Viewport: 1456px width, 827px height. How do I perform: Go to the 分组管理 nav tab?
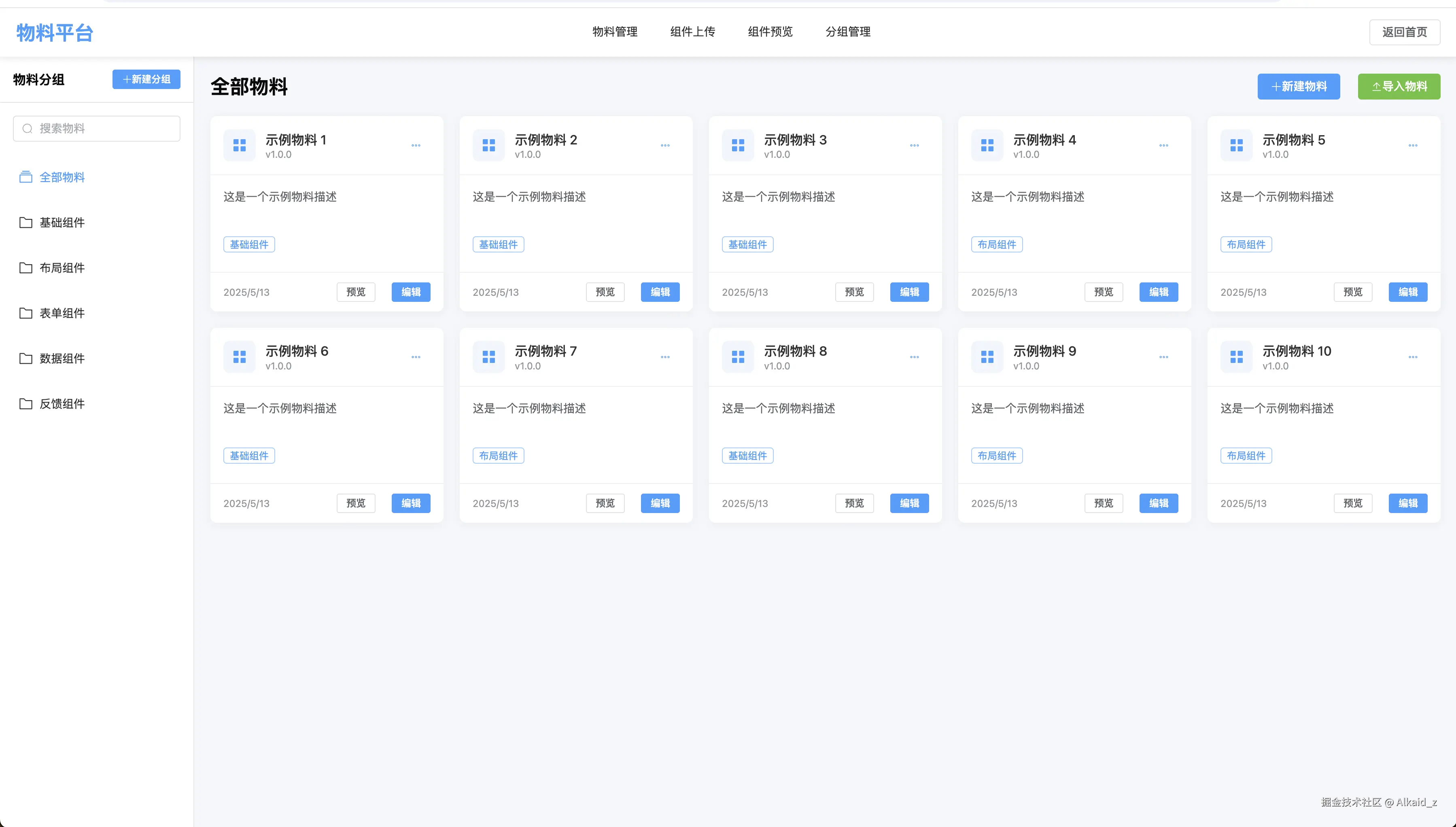coord(848,32)
